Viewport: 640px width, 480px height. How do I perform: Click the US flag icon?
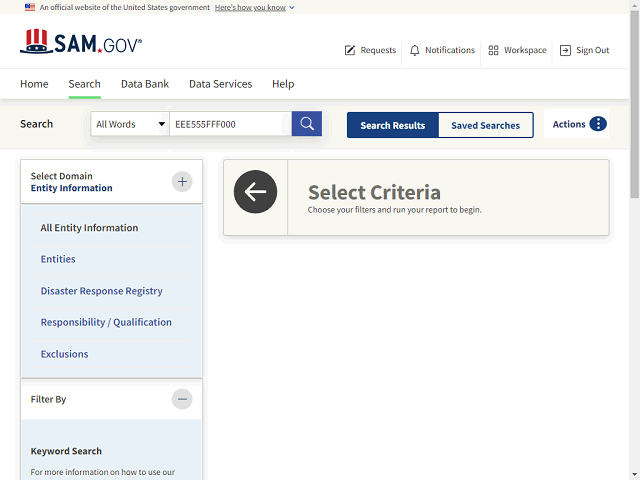pyautogui.click(x=30, y=7)
